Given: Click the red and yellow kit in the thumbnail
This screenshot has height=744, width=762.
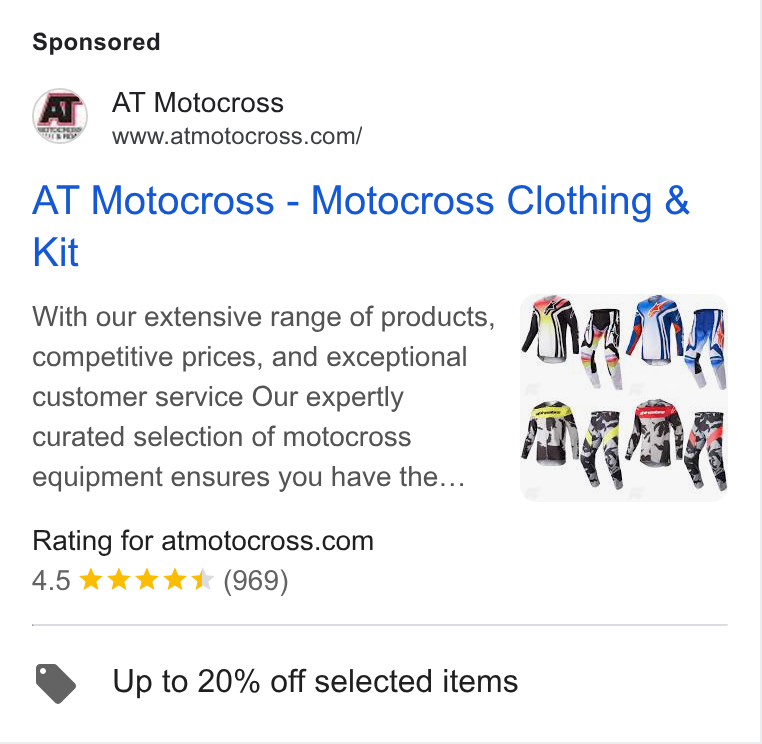Looking at the screenshot, I should tap(572, 341).
